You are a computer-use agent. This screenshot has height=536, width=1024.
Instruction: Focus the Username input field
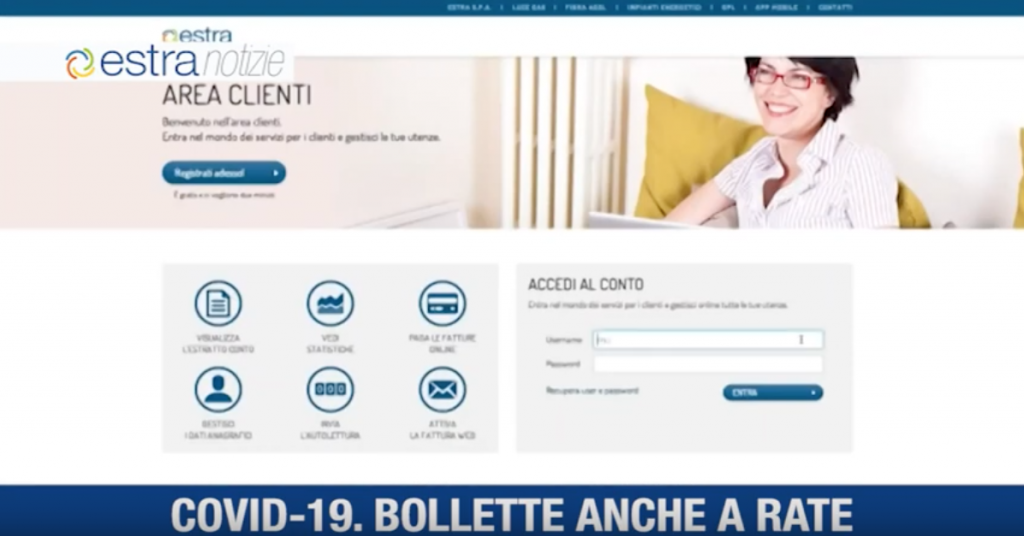point(708,339)
